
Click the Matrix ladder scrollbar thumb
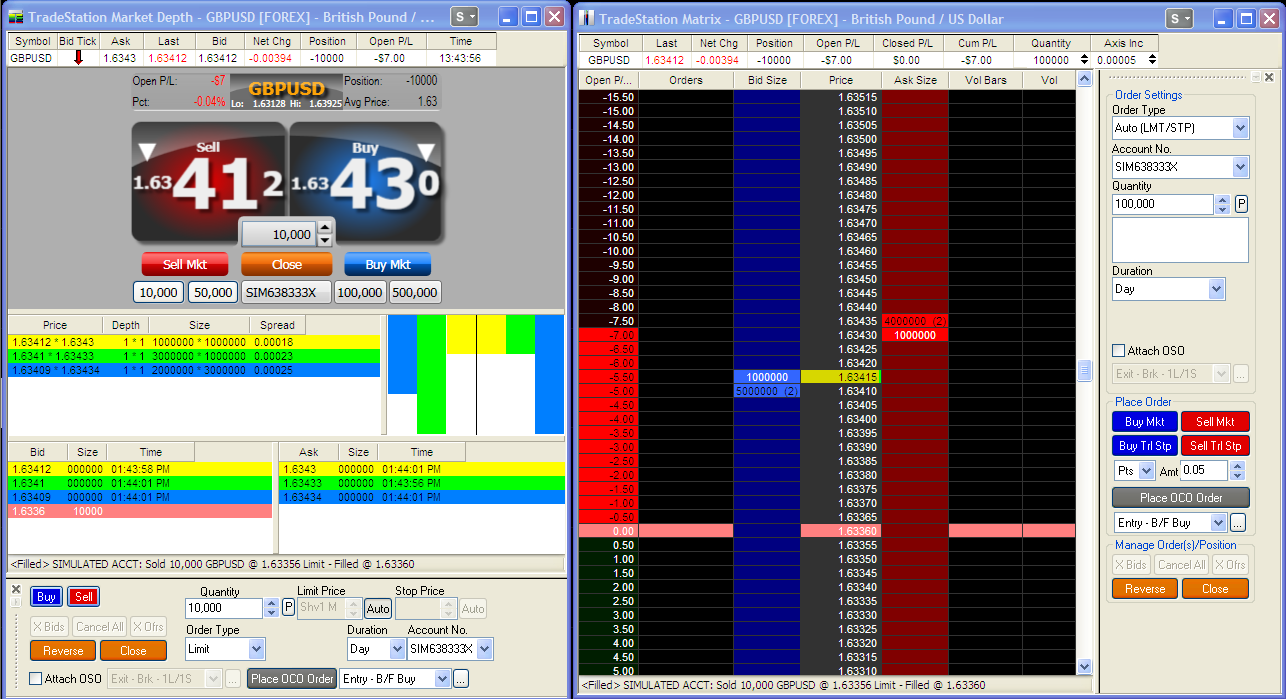[x=1084, y=371]
